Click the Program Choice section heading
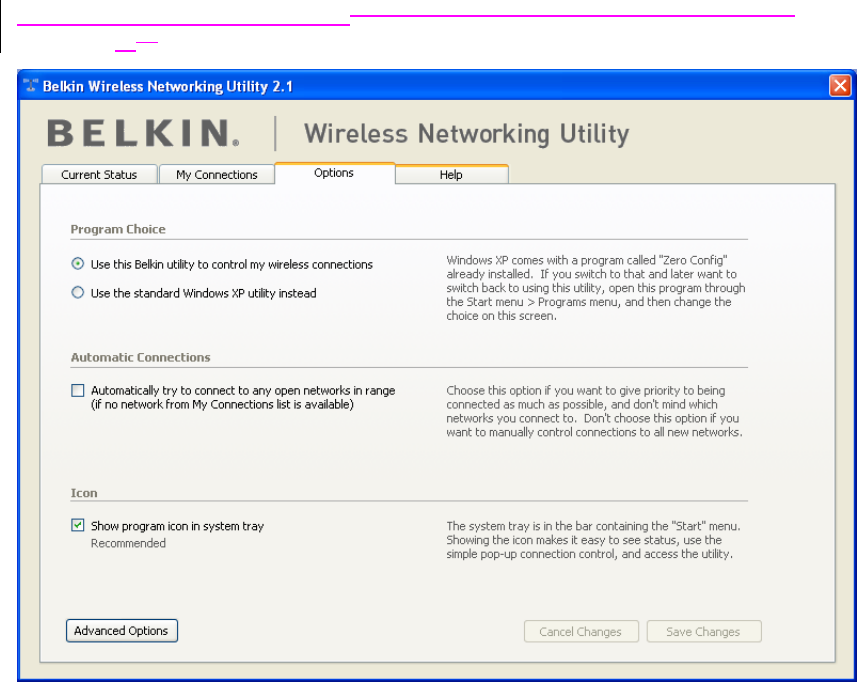 [118, 229]
